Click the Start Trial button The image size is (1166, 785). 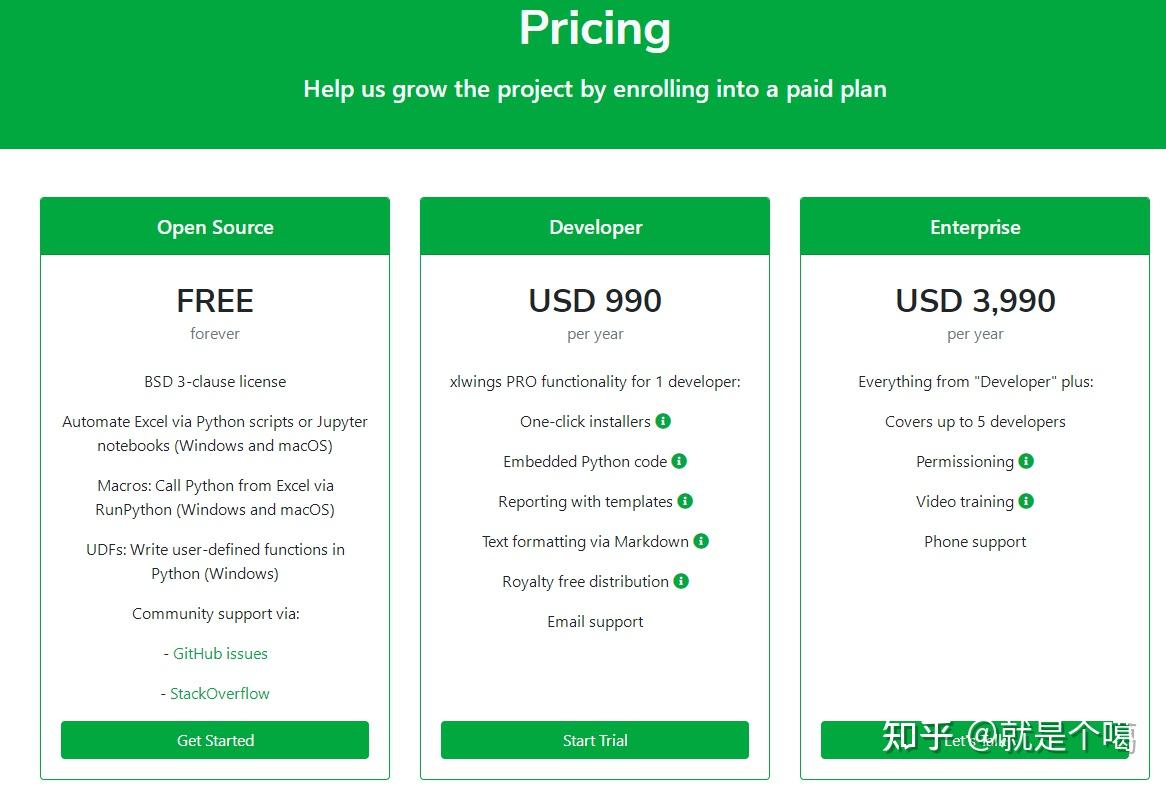click(595, 740)
